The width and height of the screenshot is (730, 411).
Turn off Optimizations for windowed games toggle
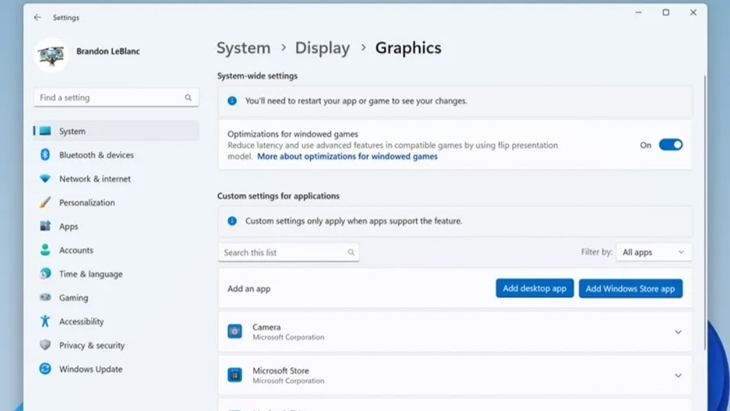point(670,145)
